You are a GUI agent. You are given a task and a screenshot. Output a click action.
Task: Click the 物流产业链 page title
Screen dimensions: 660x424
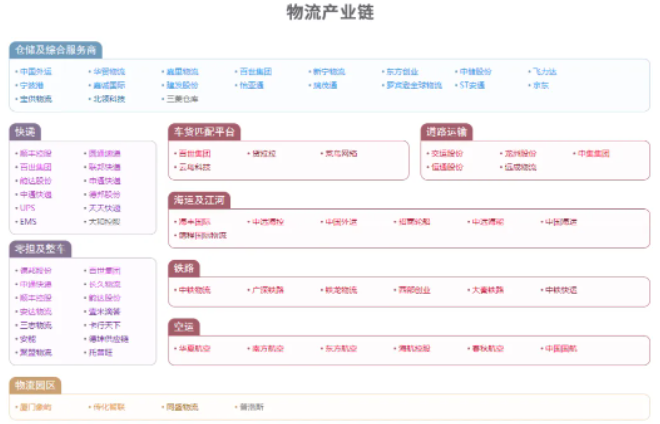329,12
